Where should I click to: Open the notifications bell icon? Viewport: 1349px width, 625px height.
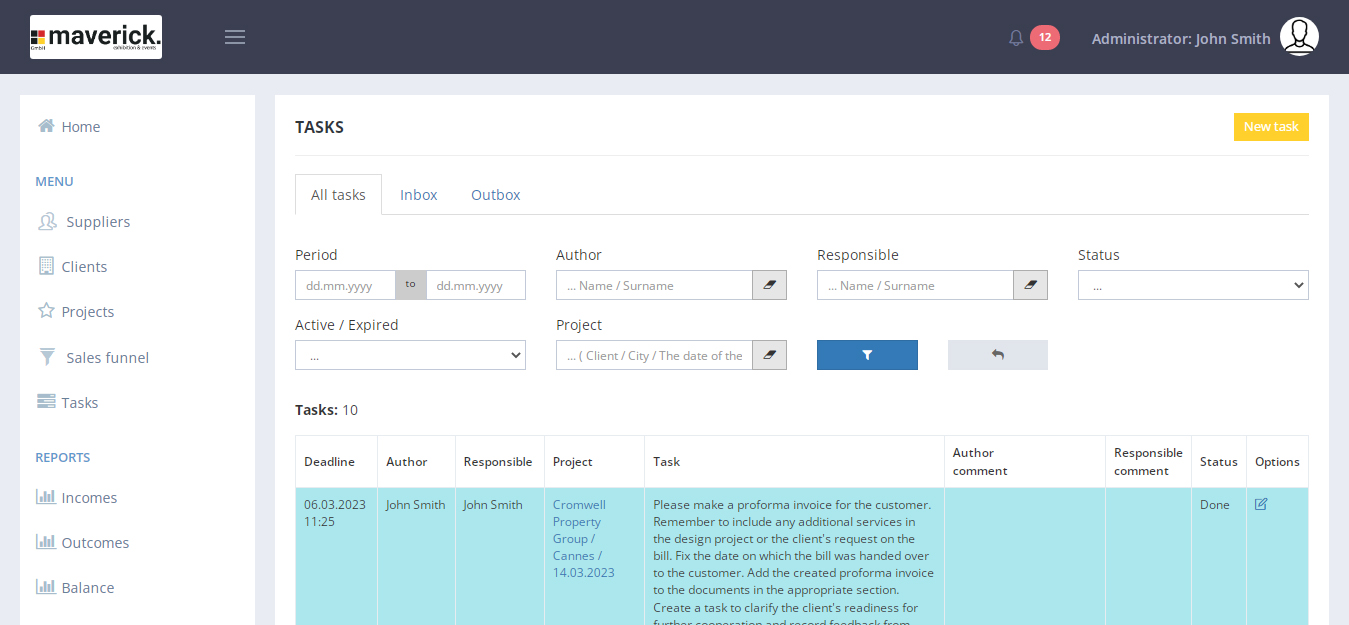[1016, 38]
